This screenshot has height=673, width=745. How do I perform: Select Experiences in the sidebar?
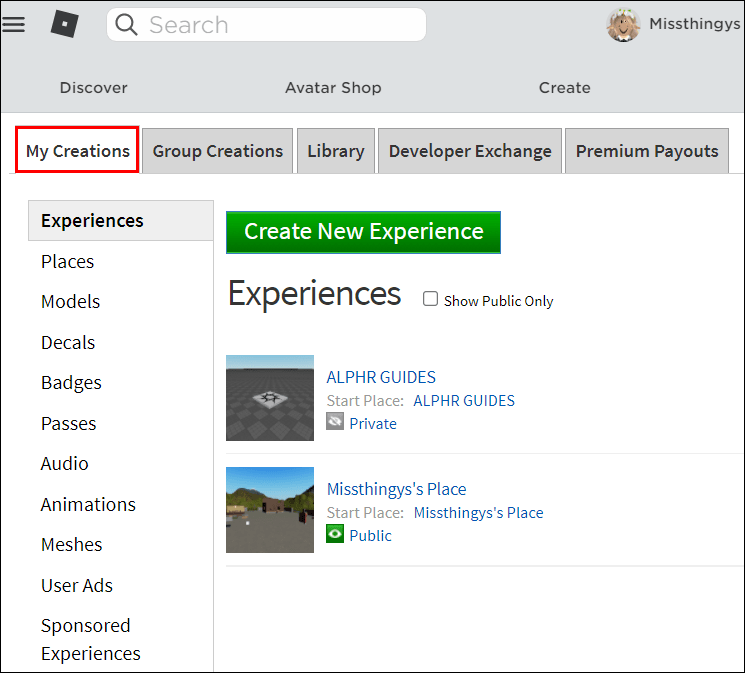(121, 221)
